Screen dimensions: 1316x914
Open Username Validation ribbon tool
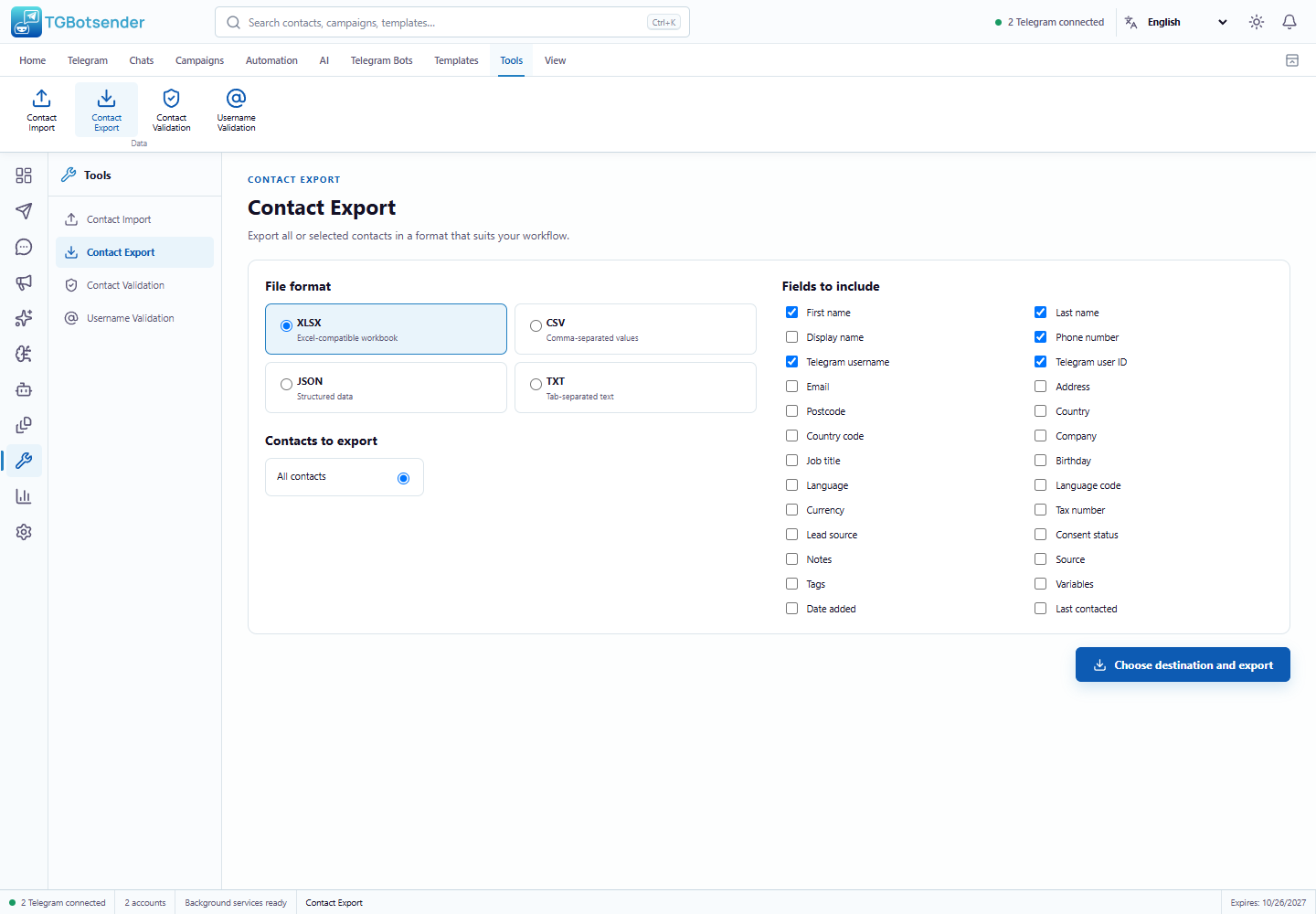[237, 110]
